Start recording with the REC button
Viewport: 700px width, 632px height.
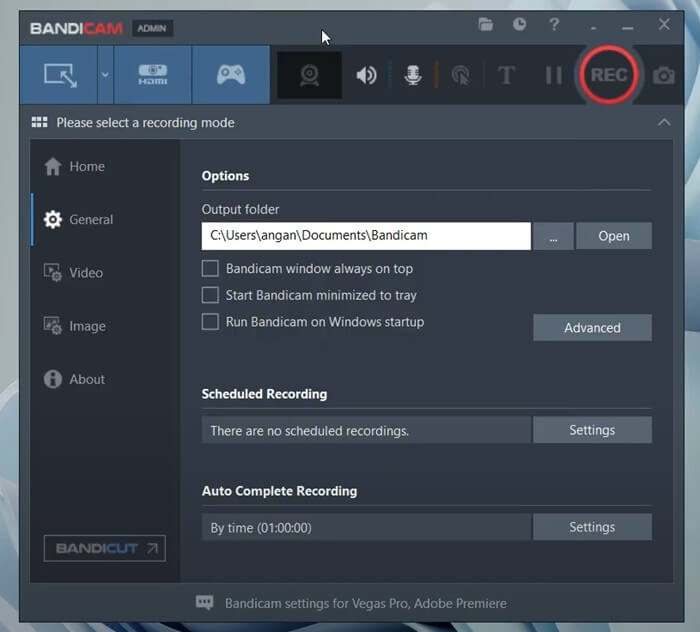coord(609,75)
